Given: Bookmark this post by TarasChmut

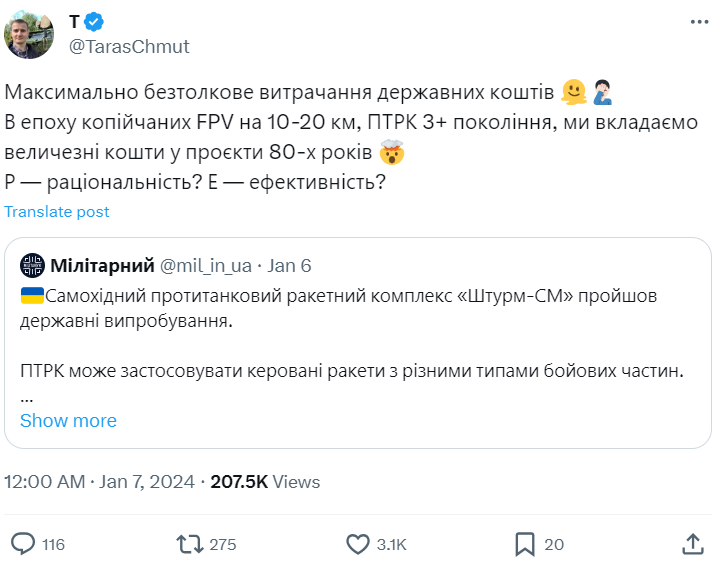Looking at the screenshot, I should click(x=525, y=544).
